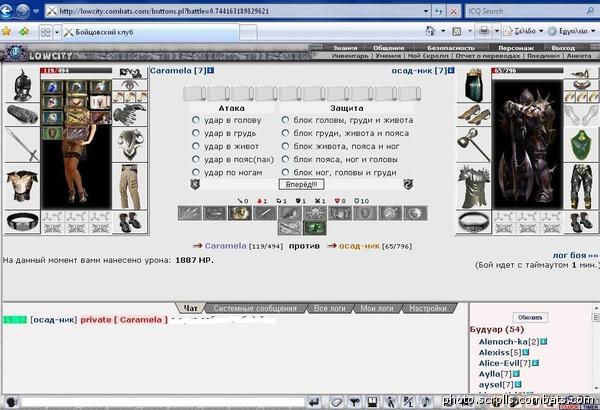The width and height of the screenshot is (600, 410).
Task: Click the music note sound icon
Action: (x=425, y=402)
